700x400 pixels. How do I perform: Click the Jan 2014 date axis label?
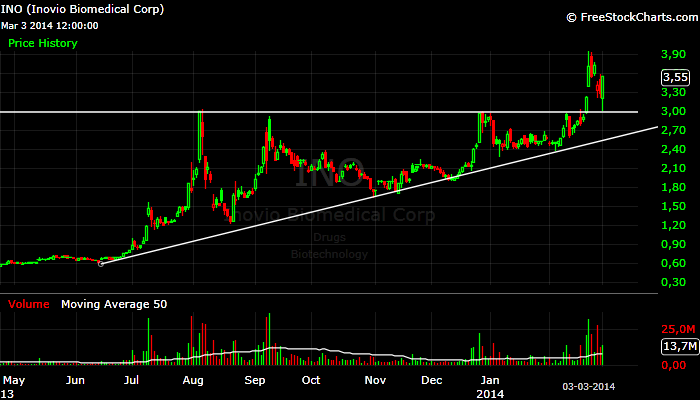pyautogui.click(x=490, y=387)
